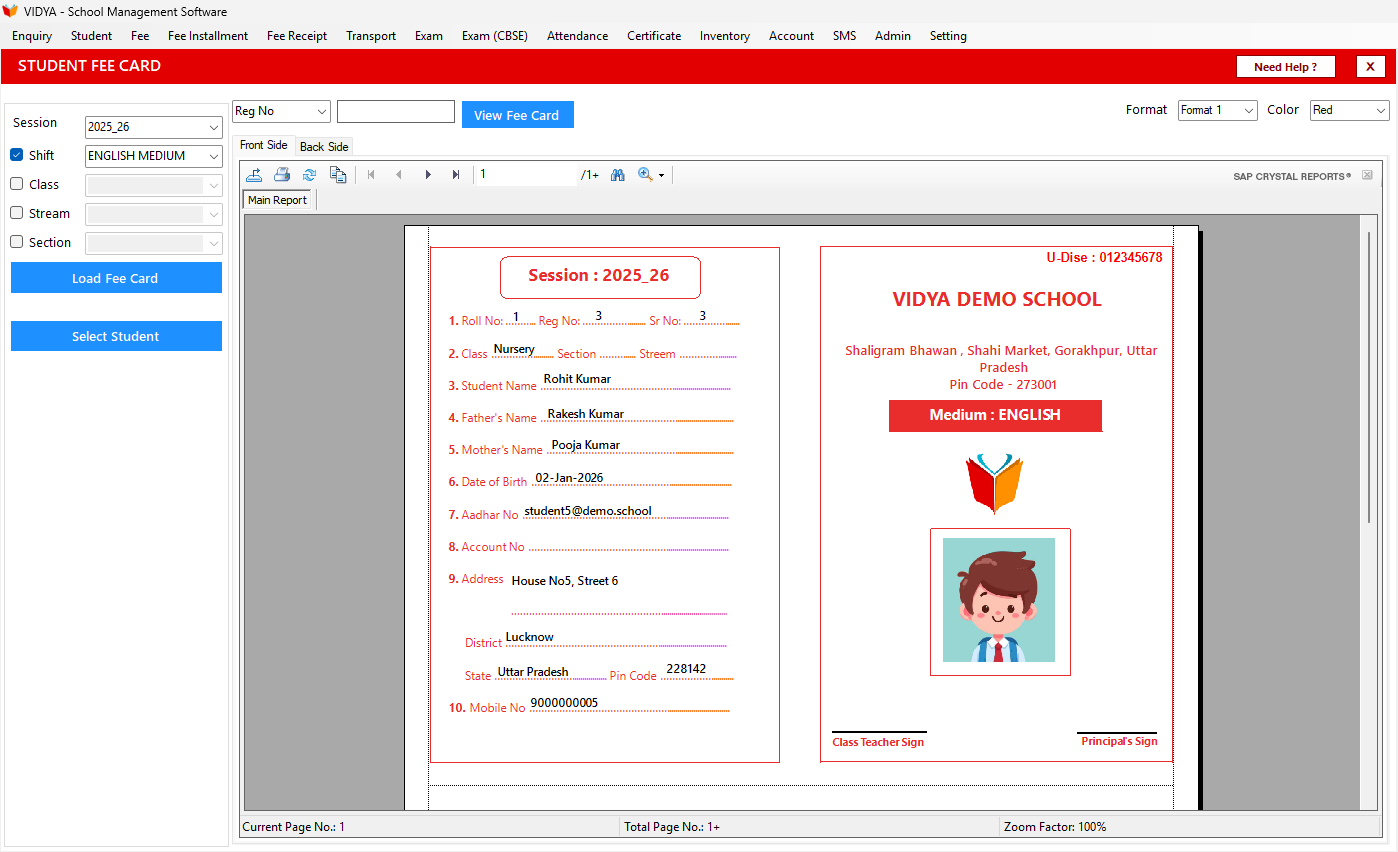1398x852 pixels.
Task: Click the mobile number 9000000005
Action: [x=564, y=703]
